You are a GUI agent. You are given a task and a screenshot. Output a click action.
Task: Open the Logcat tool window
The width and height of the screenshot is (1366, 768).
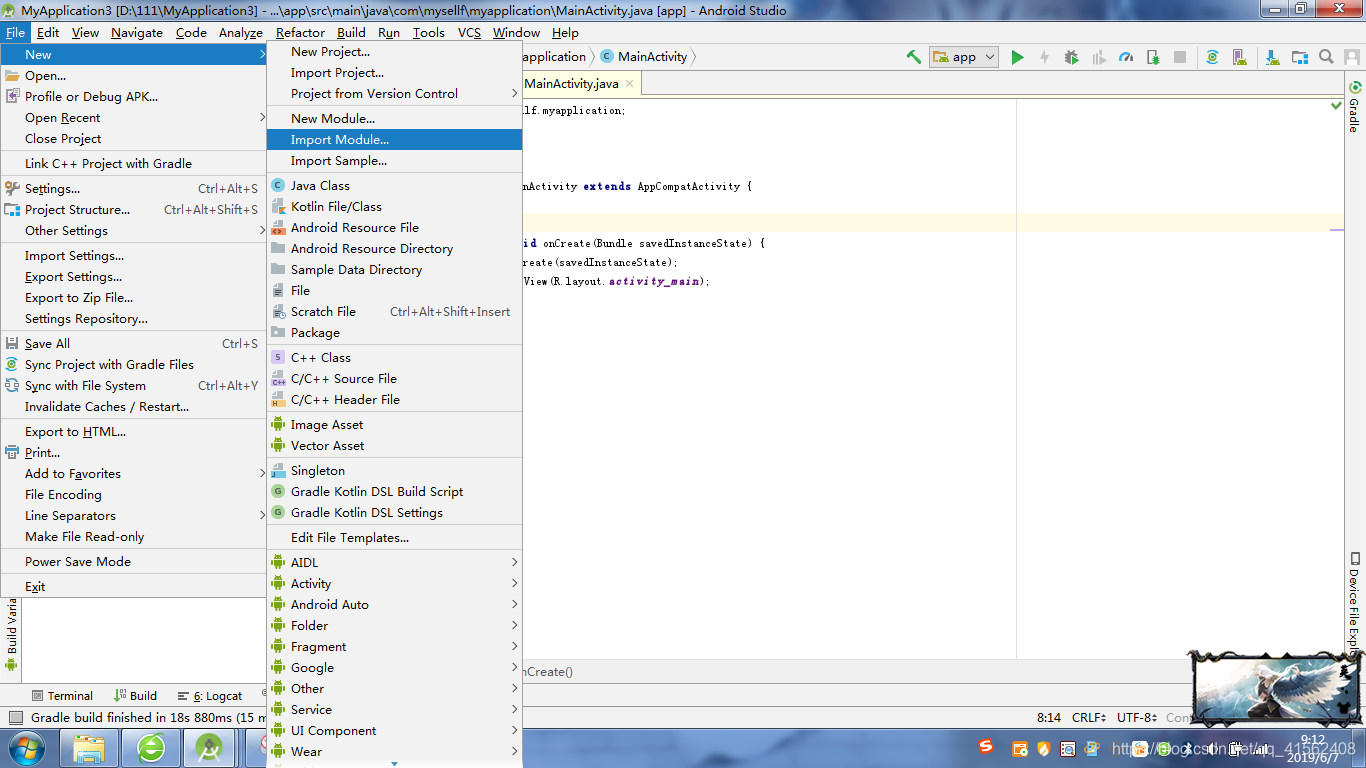point(217,695)
